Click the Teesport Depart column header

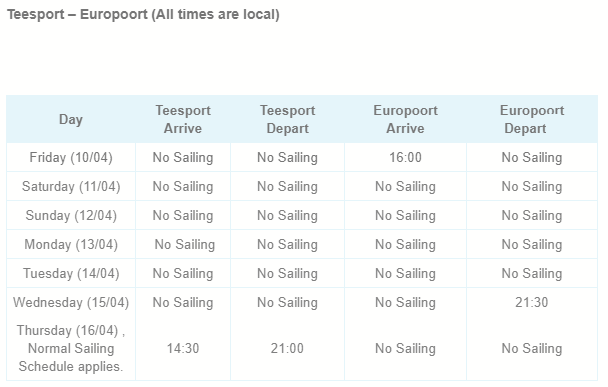pos(287,119)
